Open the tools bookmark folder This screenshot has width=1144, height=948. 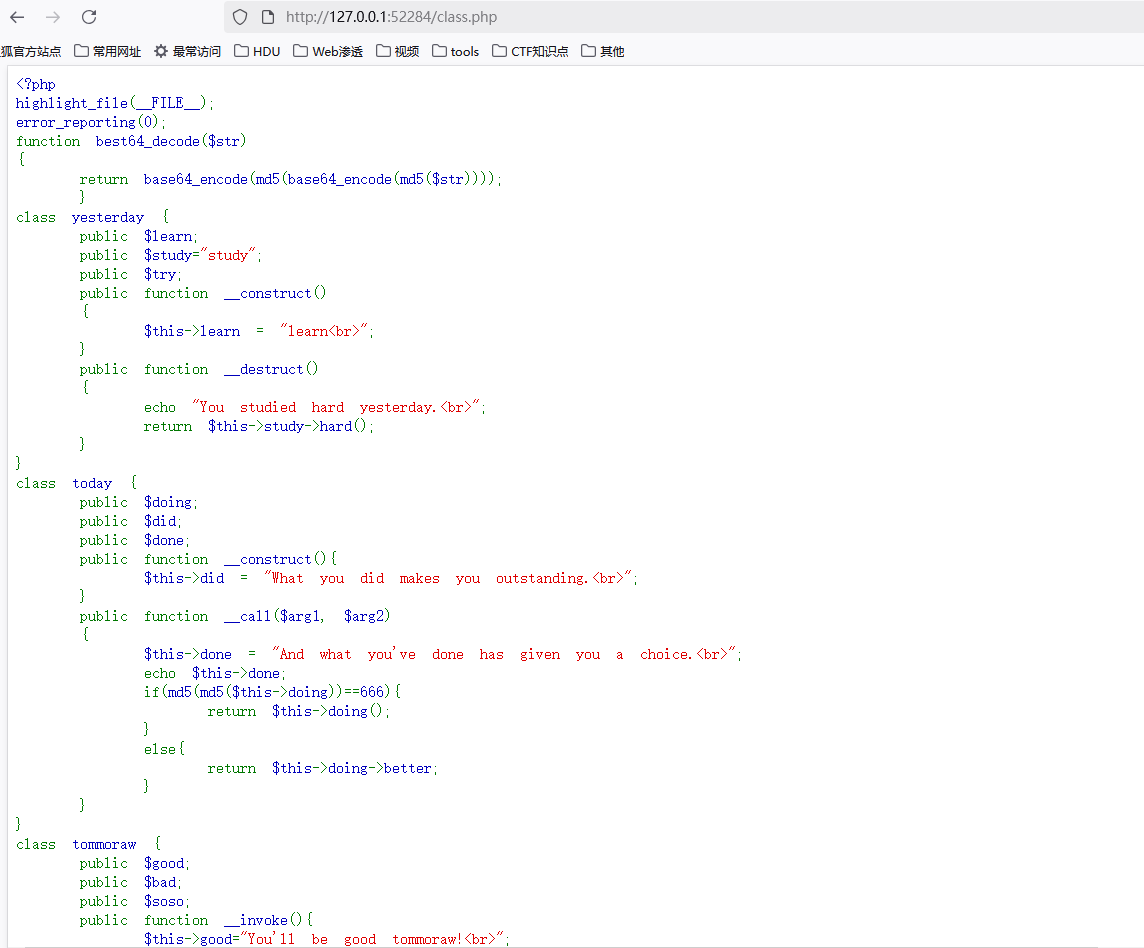point(456,51)
